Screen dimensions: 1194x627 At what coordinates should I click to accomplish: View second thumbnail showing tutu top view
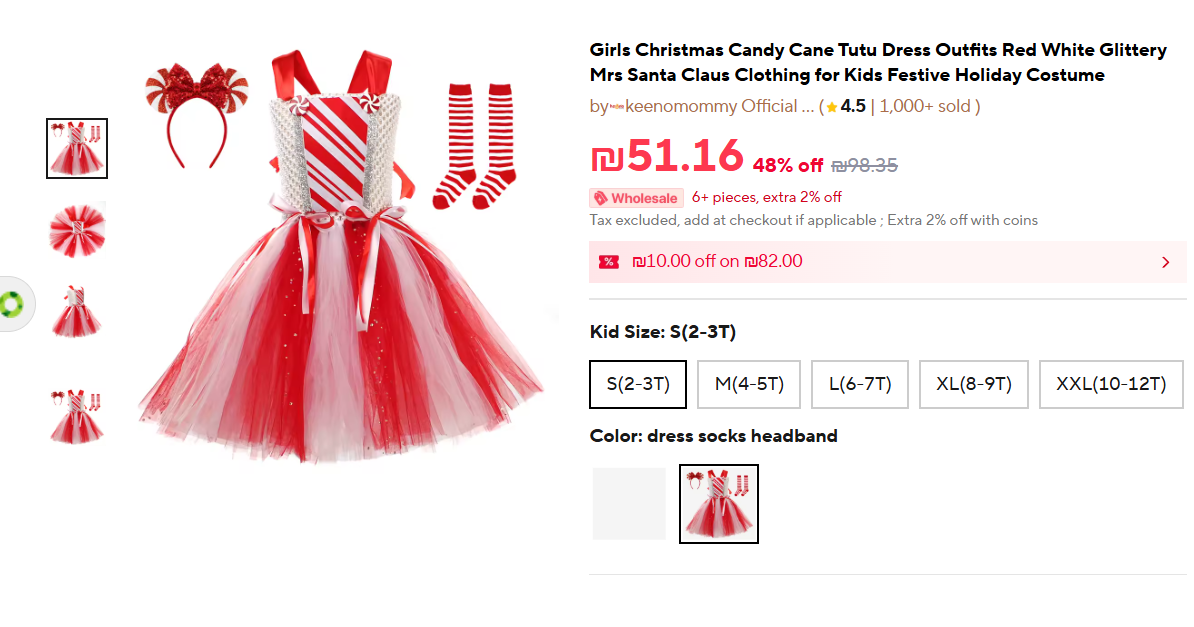[x=77, y=230]
